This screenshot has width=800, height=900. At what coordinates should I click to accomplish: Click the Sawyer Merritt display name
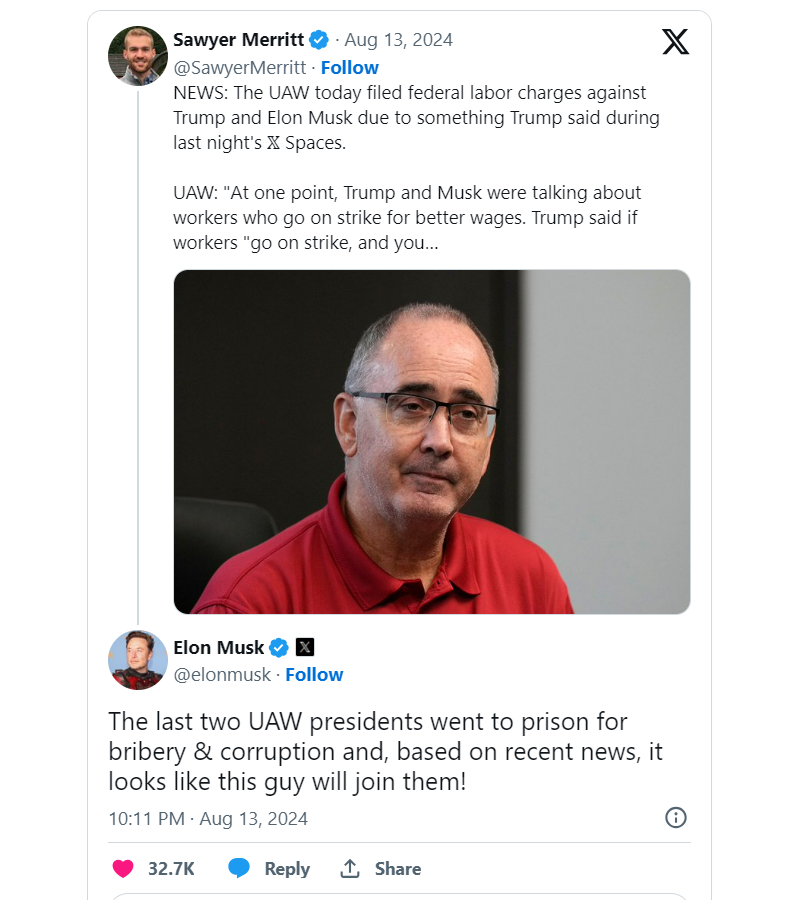pyautogui.click(x=238, y=40)
